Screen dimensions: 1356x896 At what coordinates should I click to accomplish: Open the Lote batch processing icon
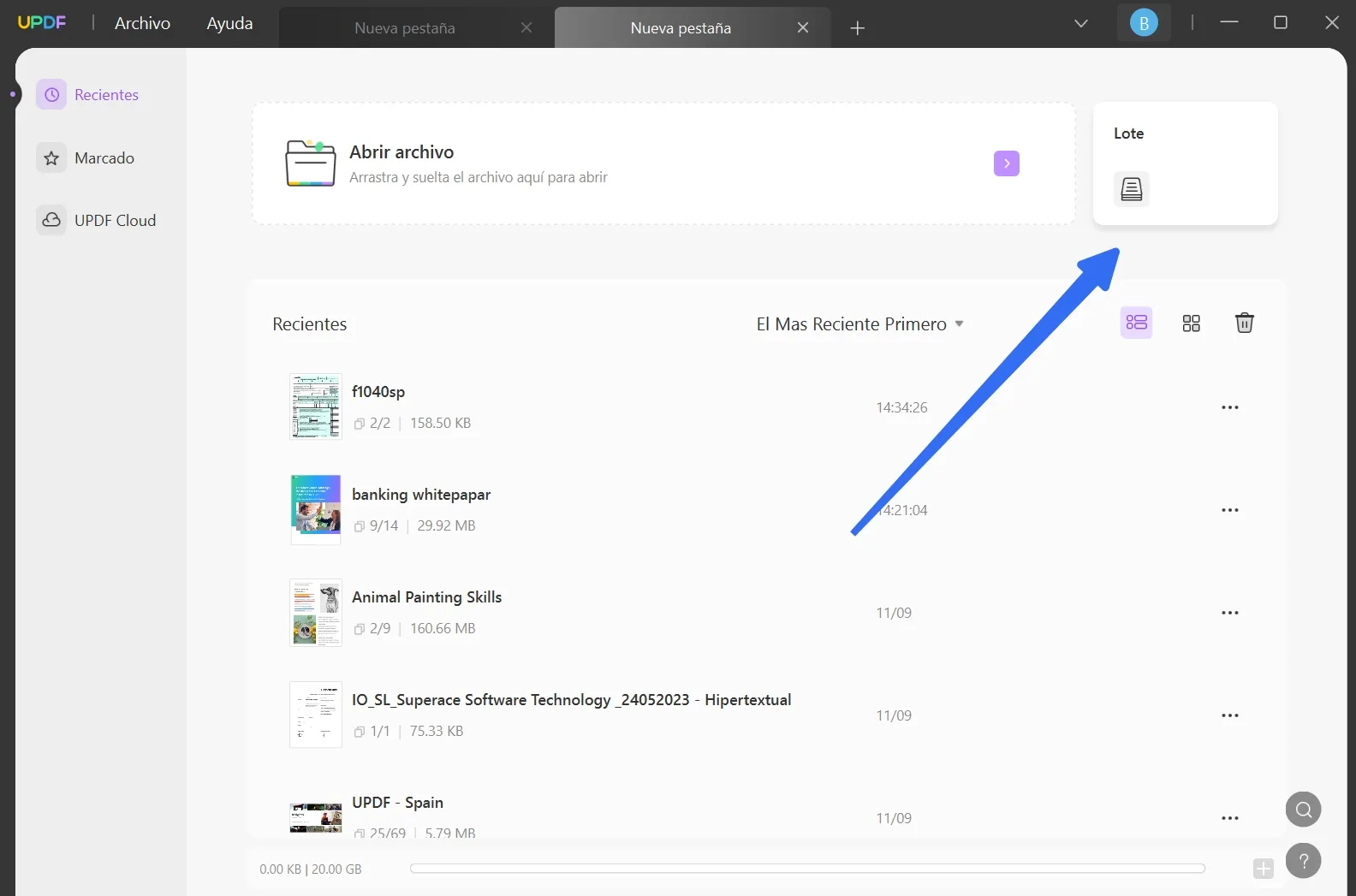(x=1131, y=188)
